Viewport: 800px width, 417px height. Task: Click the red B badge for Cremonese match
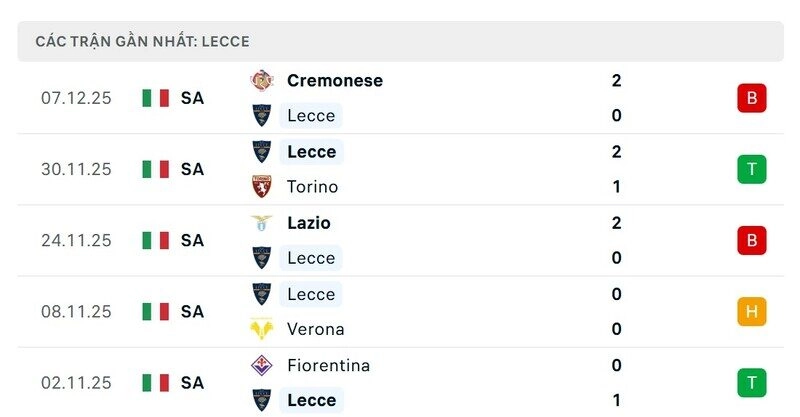coord(751,98)
